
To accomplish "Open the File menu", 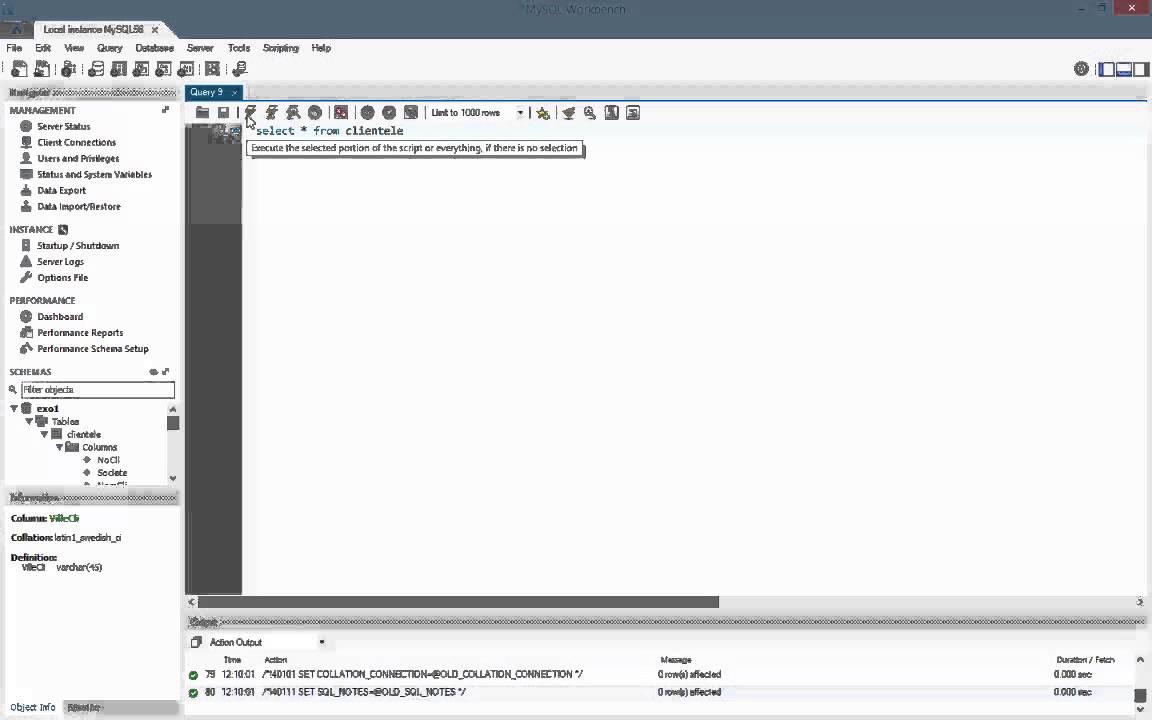I will (14, 48).
